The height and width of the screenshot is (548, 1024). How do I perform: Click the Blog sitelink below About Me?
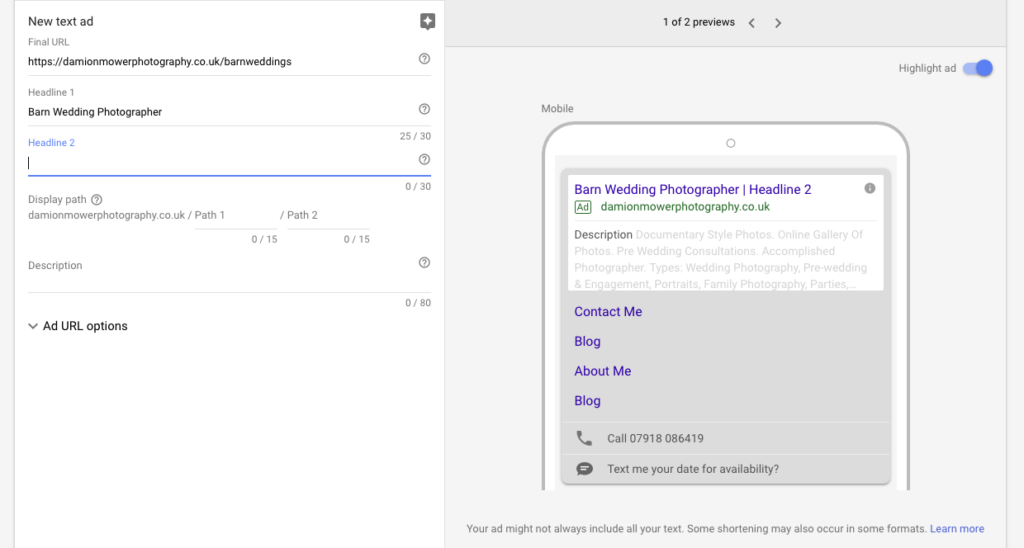[x=587, y=401]
